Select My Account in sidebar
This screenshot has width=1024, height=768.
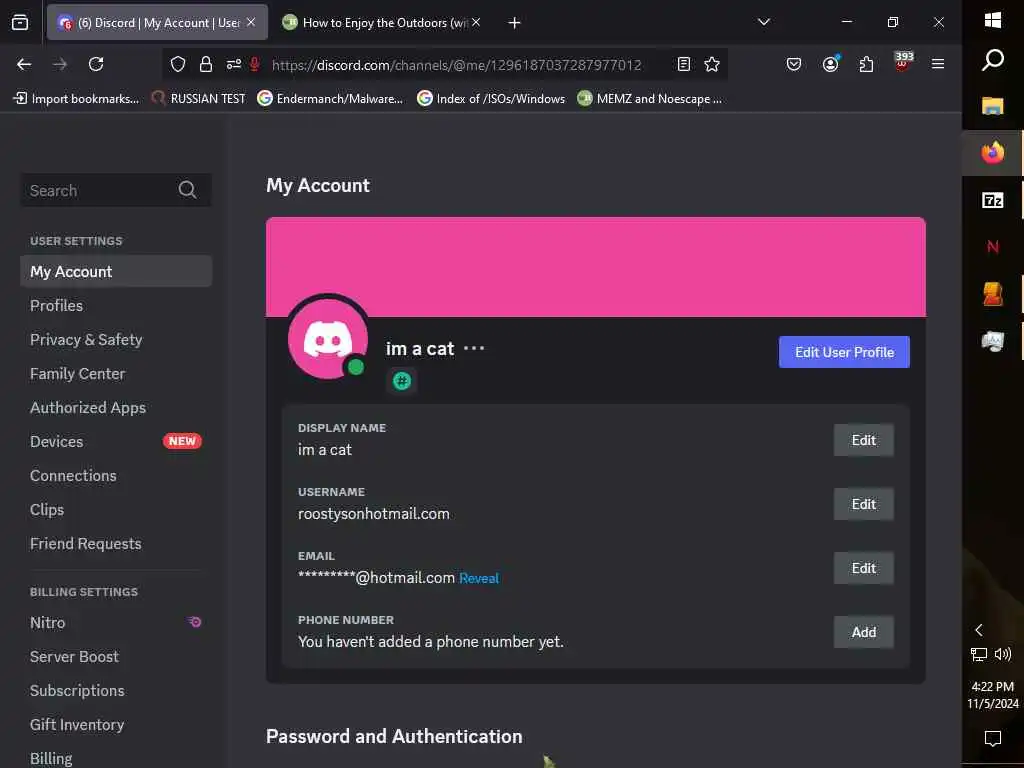coord(116,272)
